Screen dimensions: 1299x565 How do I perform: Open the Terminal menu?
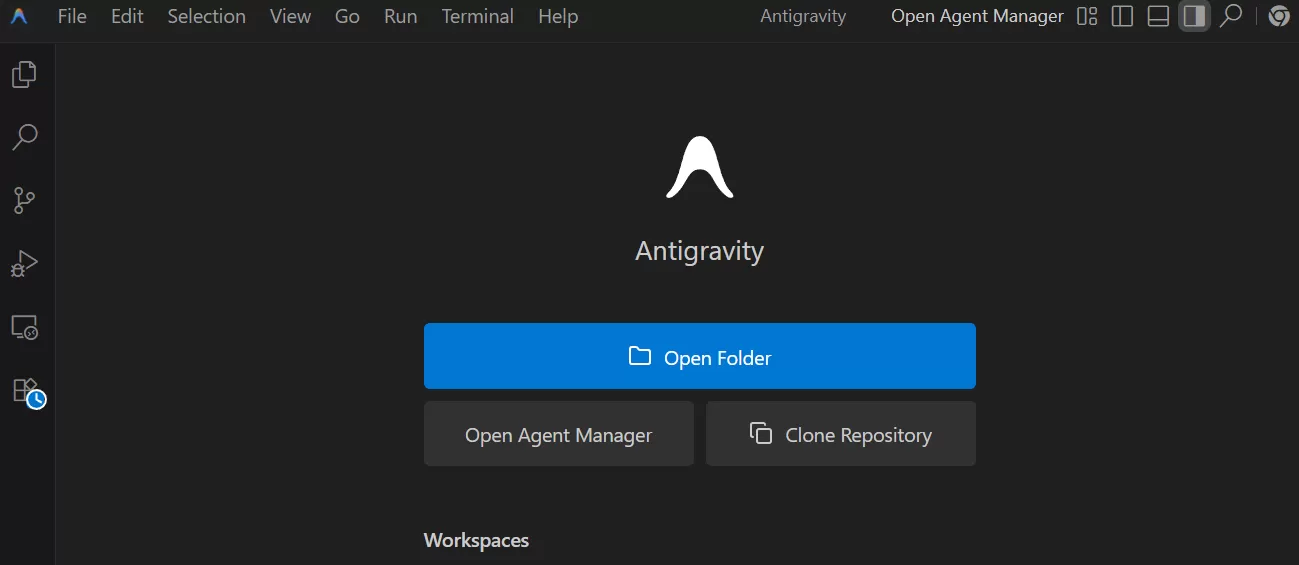[x=477, y=17]
